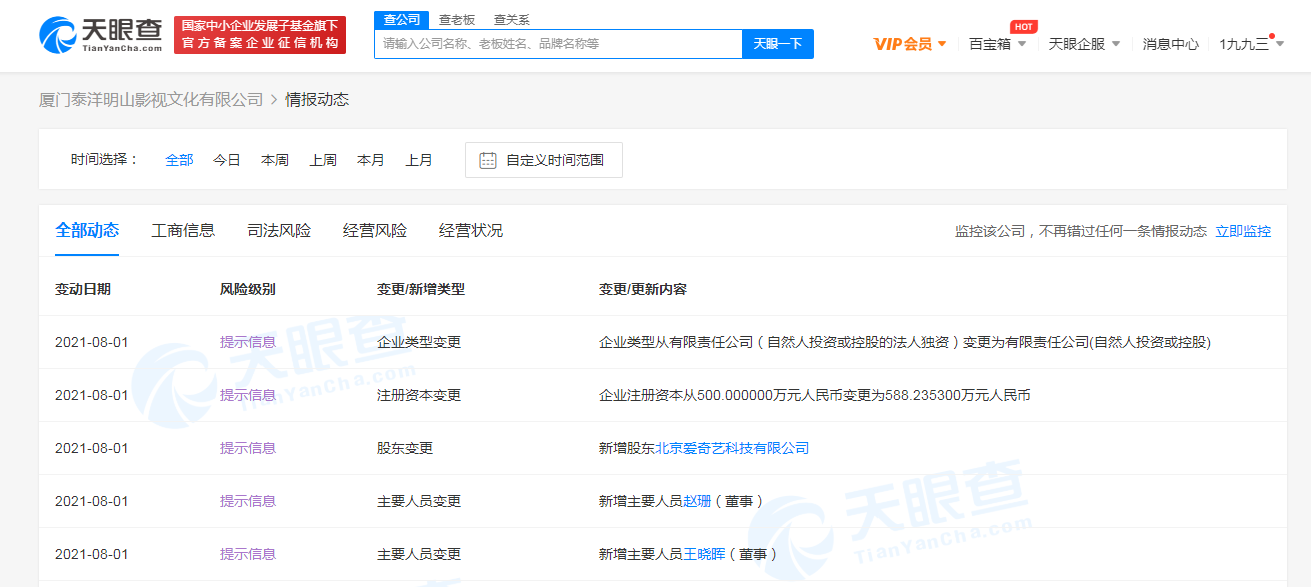Switch to 查老板 search tab
Image resolution: width=1311 pixels, height=587 pixels.
[457, 20]
